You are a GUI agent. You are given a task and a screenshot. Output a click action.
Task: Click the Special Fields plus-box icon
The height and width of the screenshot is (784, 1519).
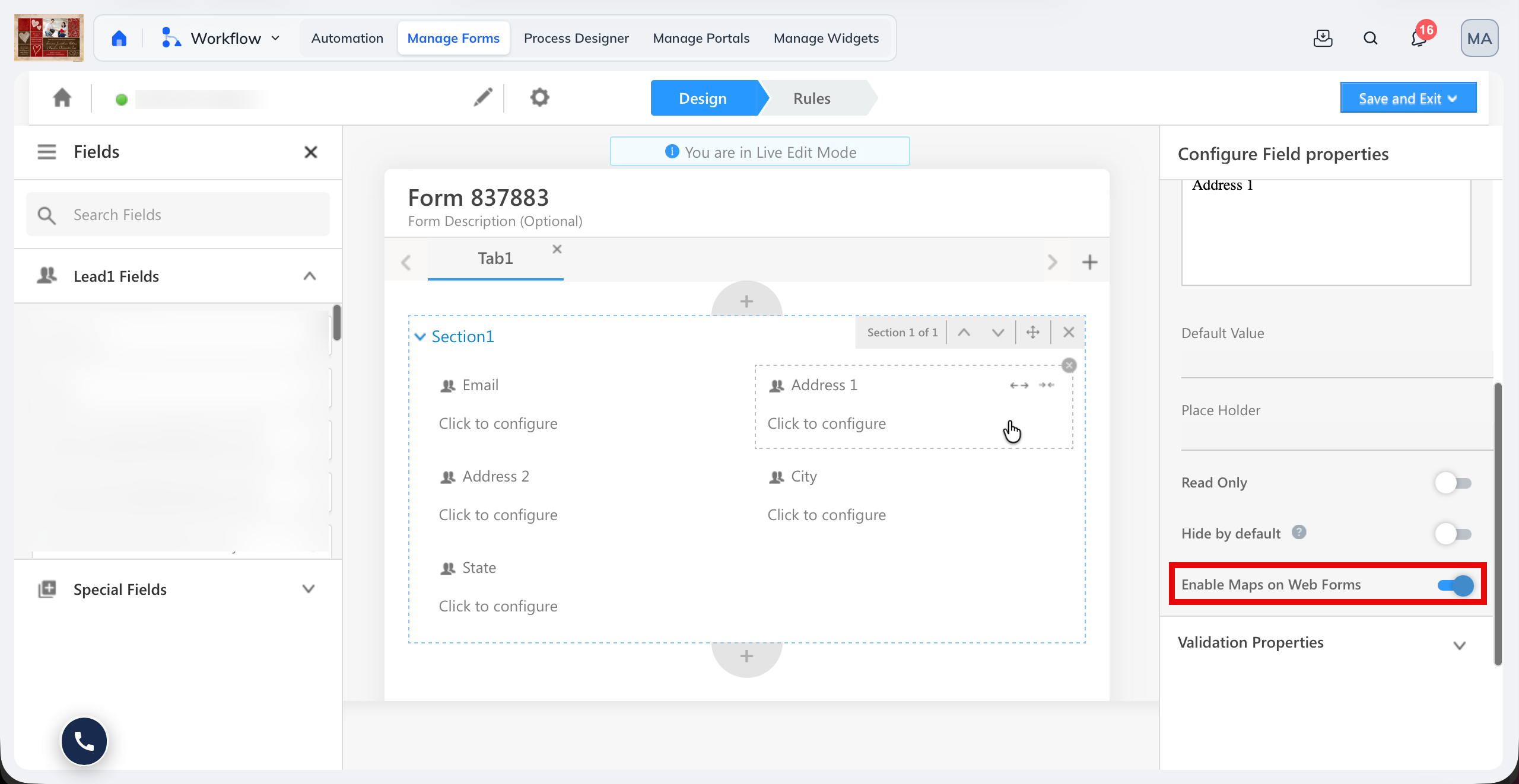tap(47, 589)
